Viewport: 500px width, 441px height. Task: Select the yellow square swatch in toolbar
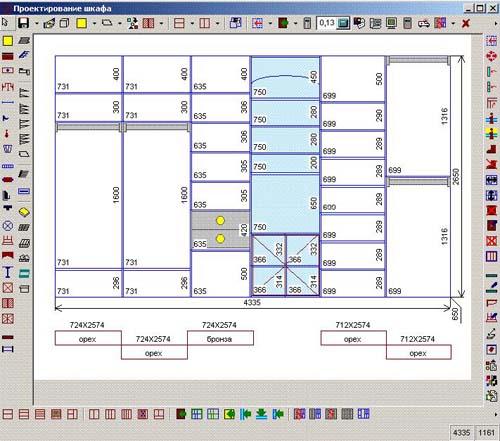click(82, 23)
